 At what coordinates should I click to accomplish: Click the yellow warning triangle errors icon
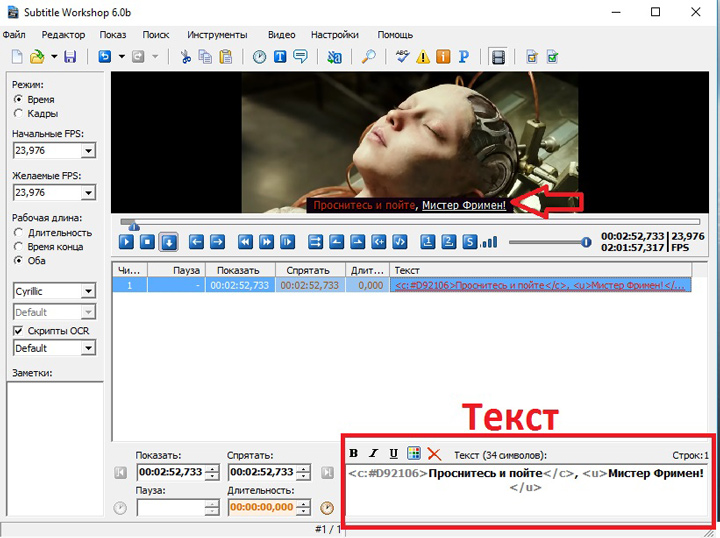pyautogui.click(x=423, y=57)
